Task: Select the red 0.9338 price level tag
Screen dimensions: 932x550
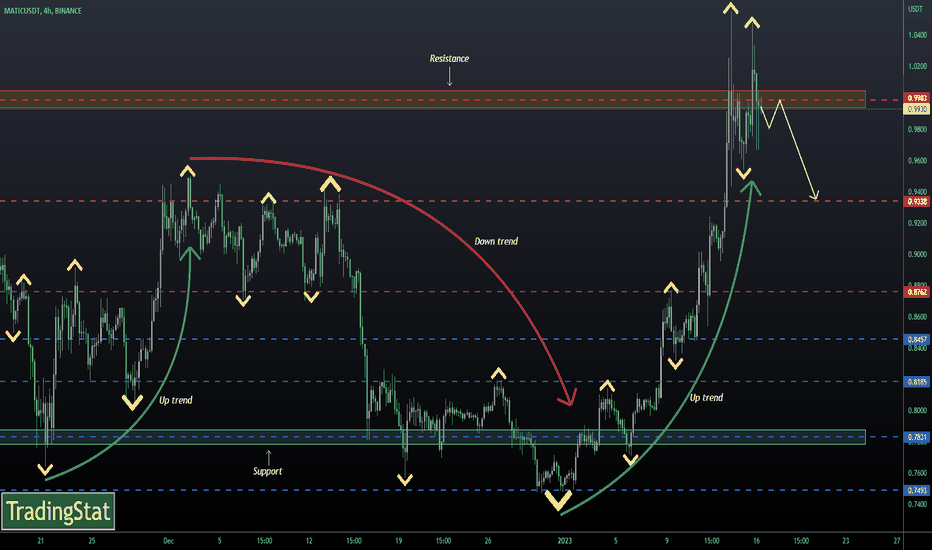Action: pyautogui.click(x=917, y=202)
